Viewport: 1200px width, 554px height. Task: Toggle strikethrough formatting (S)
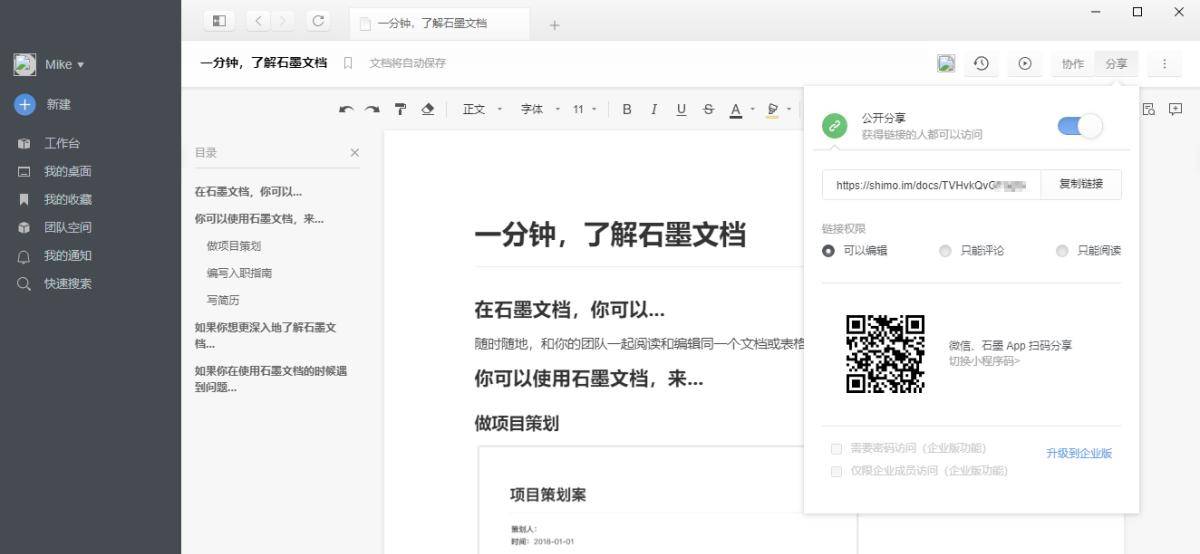(x=708, y=110)
